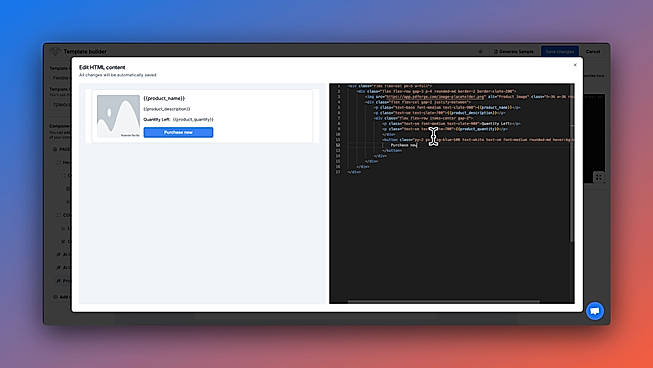Click the fullscreen expand icon behind dialog
The image size is (653, 368).
click(598, 177)
